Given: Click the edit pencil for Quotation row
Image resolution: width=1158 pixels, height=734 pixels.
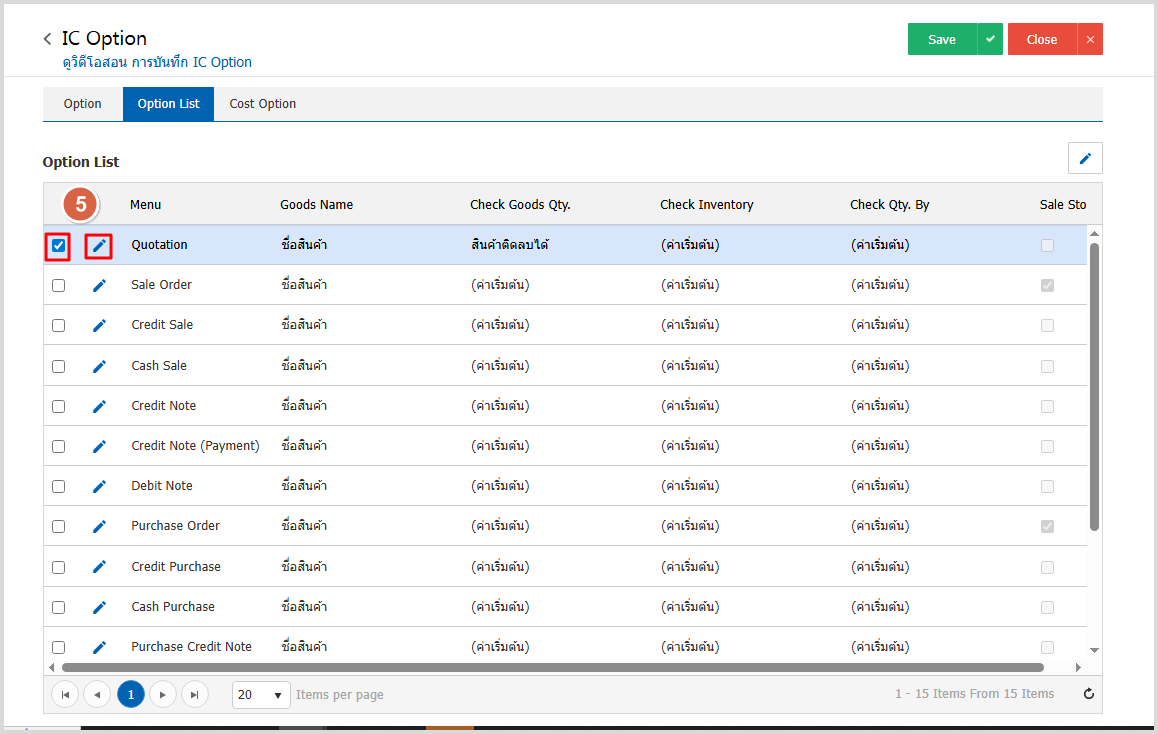Looking at the screenshot, I should (99, 245).
